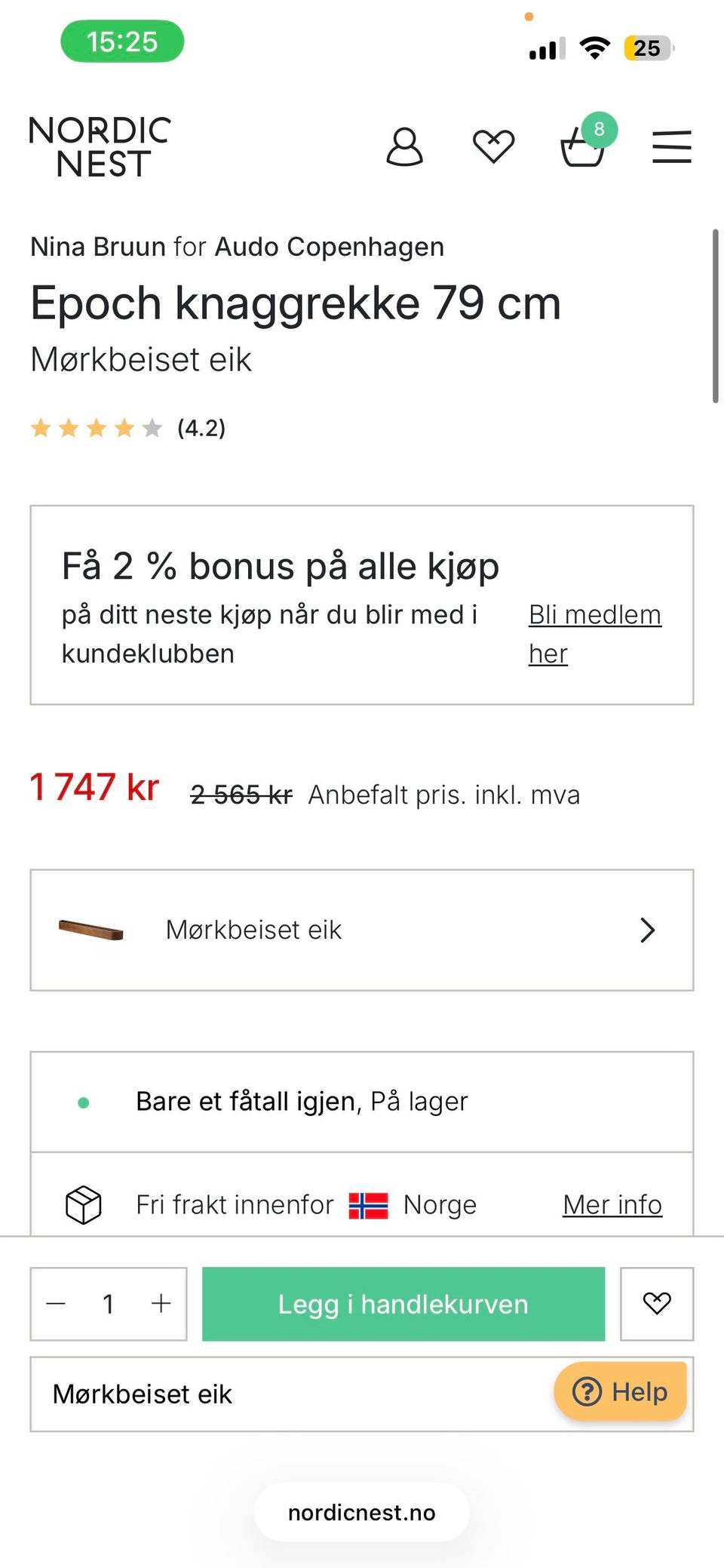724x1568 pixels.
Task: Decrease quantity with minus button
Action: [x=57, y=1303]
